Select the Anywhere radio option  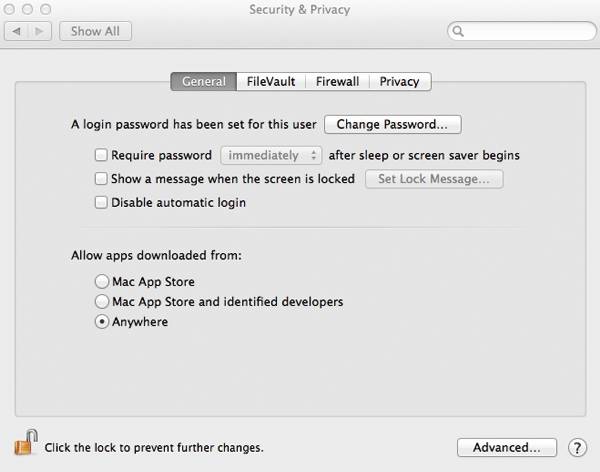coord(101,322)
